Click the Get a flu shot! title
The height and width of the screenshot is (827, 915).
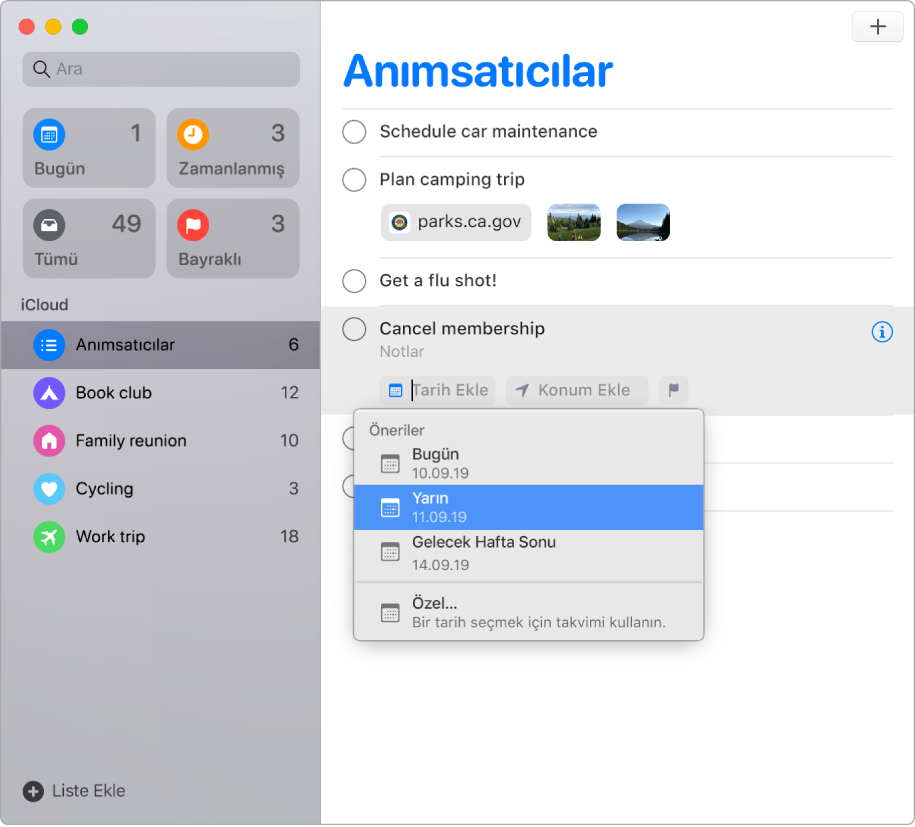click(438, 281)
